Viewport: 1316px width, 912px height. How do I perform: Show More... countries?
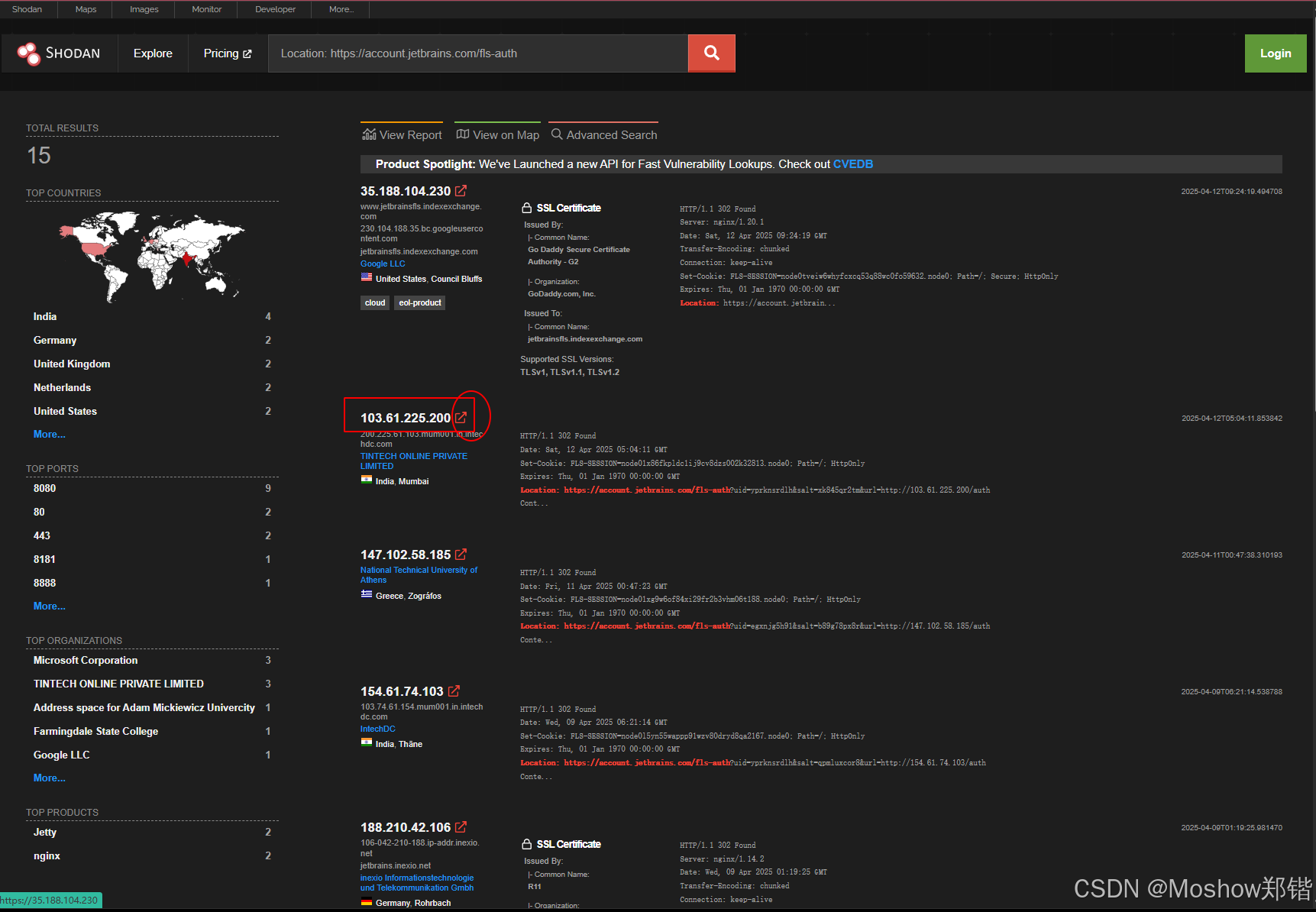point(50,434)
